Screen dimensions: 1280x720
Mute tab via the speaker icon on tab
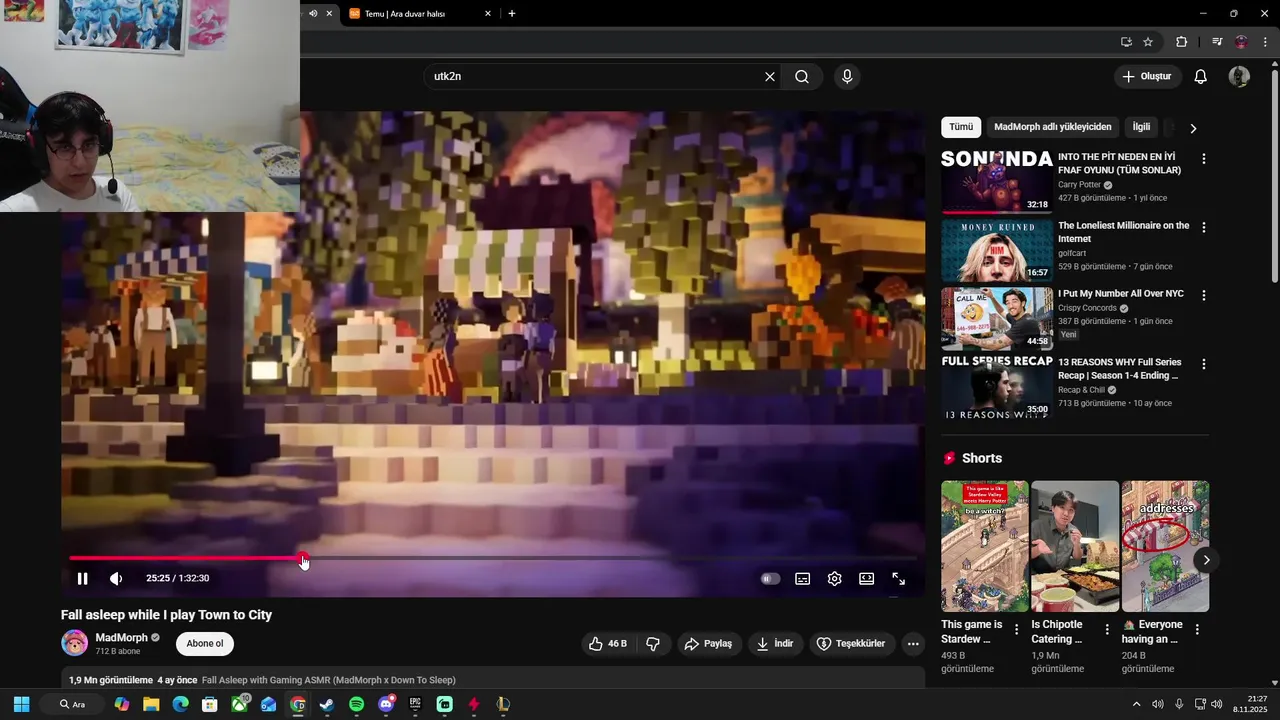coord(313,14)
